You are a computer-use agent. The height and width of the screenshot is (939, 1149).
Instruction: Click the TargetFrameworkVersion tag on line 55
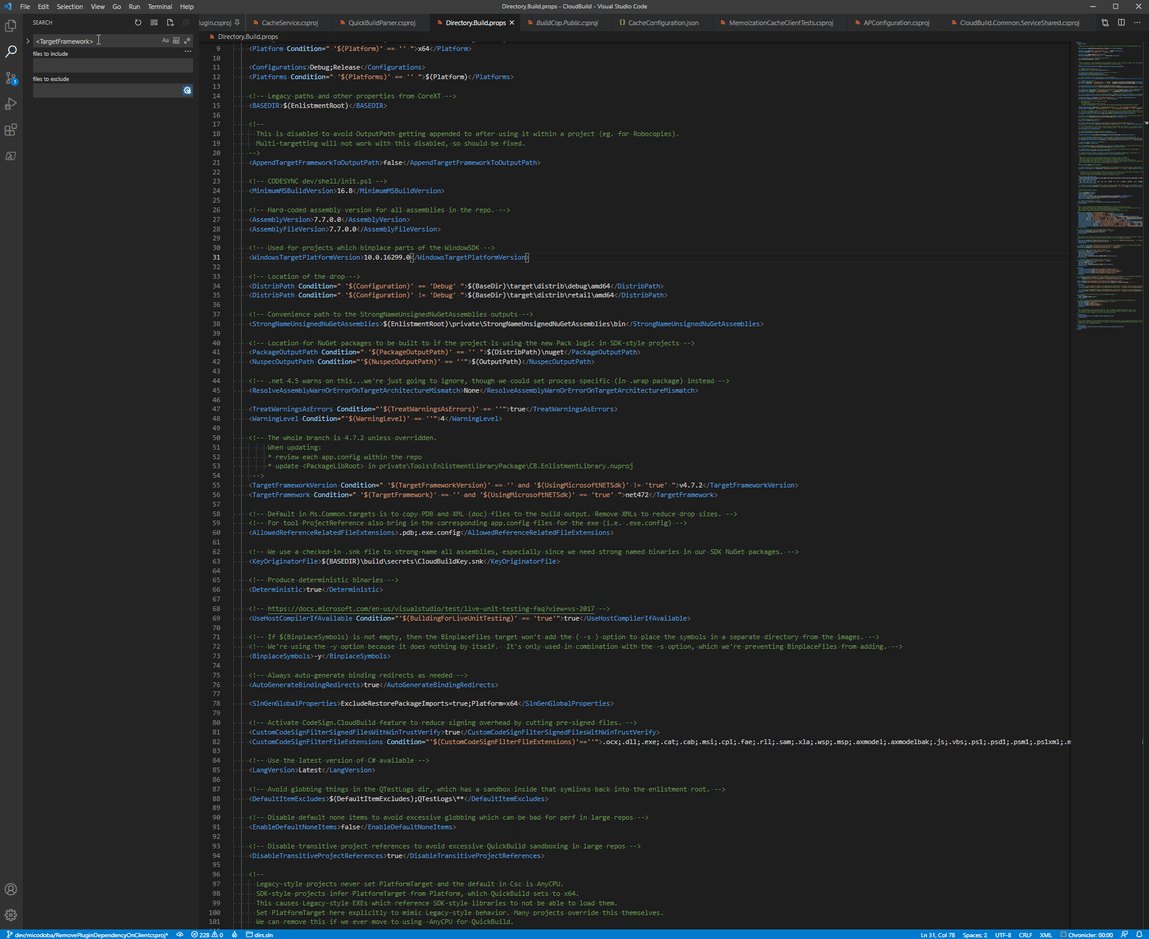295,485
